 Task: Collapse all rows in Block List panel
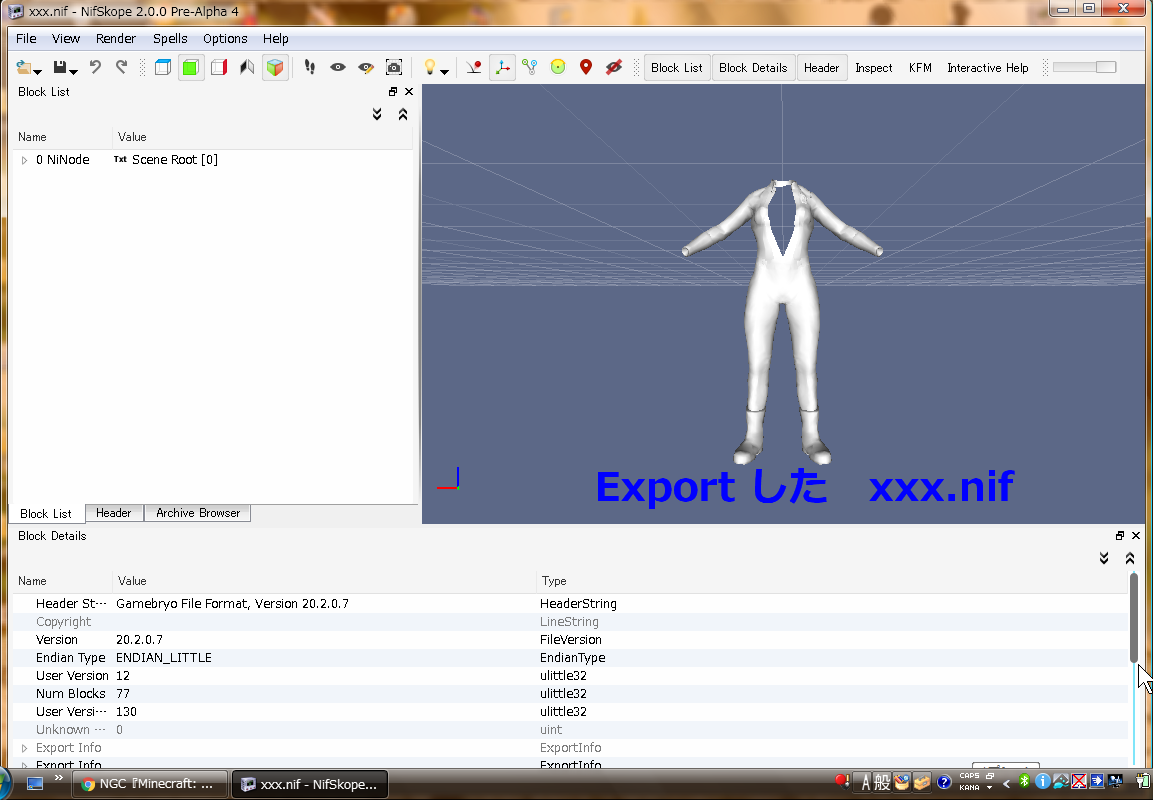click(403, 114)
